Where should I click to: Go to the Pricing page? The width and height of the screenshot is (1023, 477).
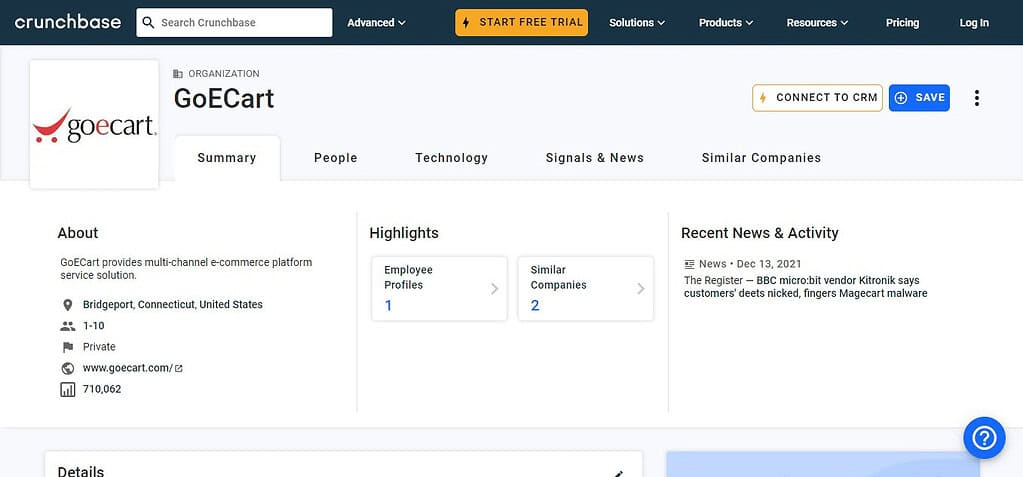click(x=902, y=22)
